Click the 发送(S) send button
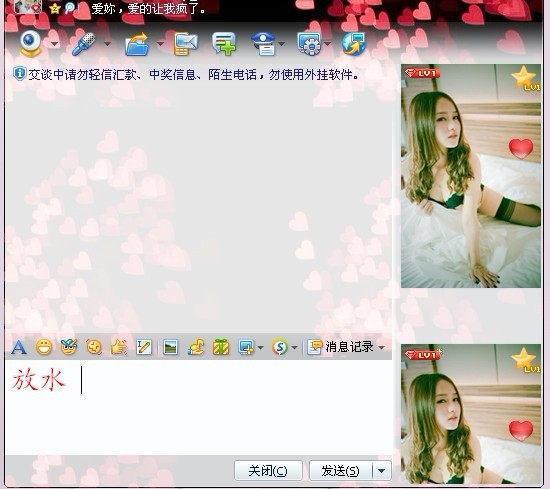 pyautogui.click(x=340, y=471)
